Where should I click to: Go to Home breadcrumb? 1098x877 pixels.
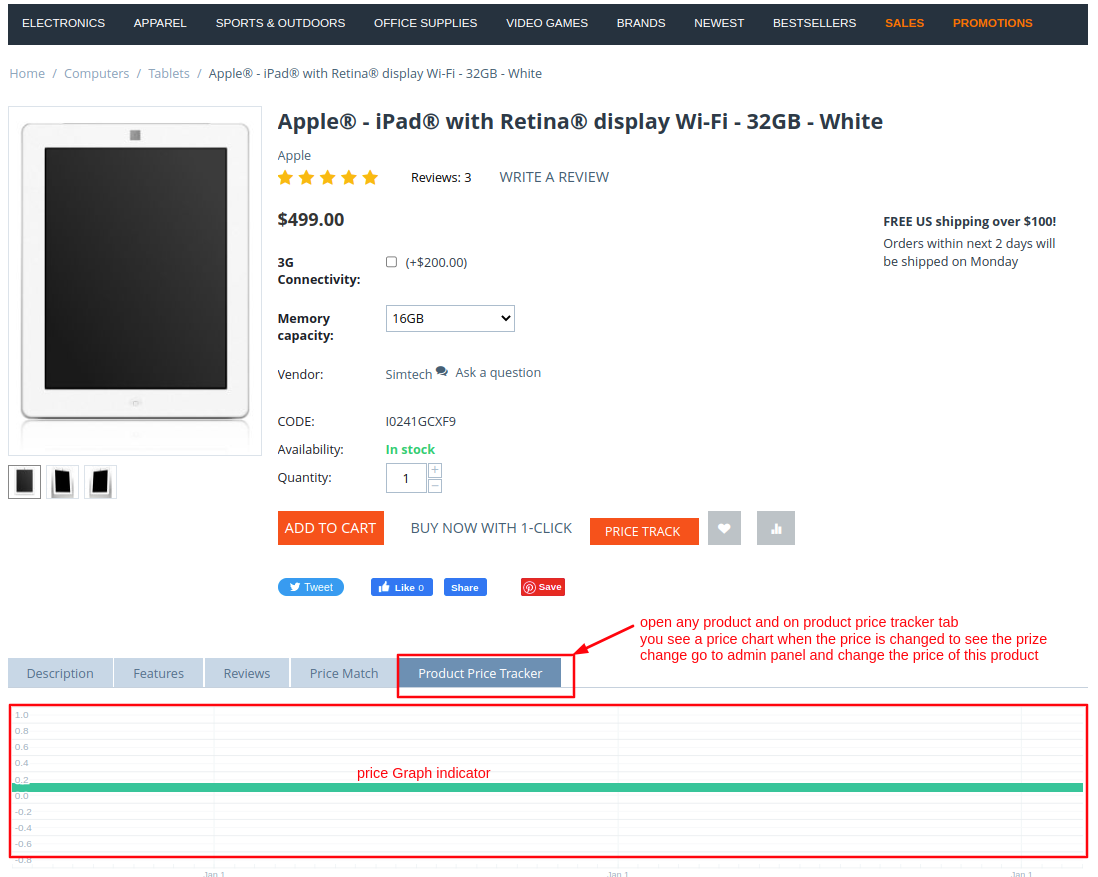[x=27, y=74]
